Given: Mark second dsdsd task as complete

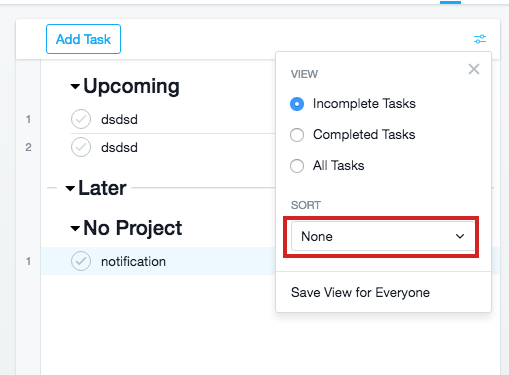Looking at the screenshot, I should click(81, 147).
